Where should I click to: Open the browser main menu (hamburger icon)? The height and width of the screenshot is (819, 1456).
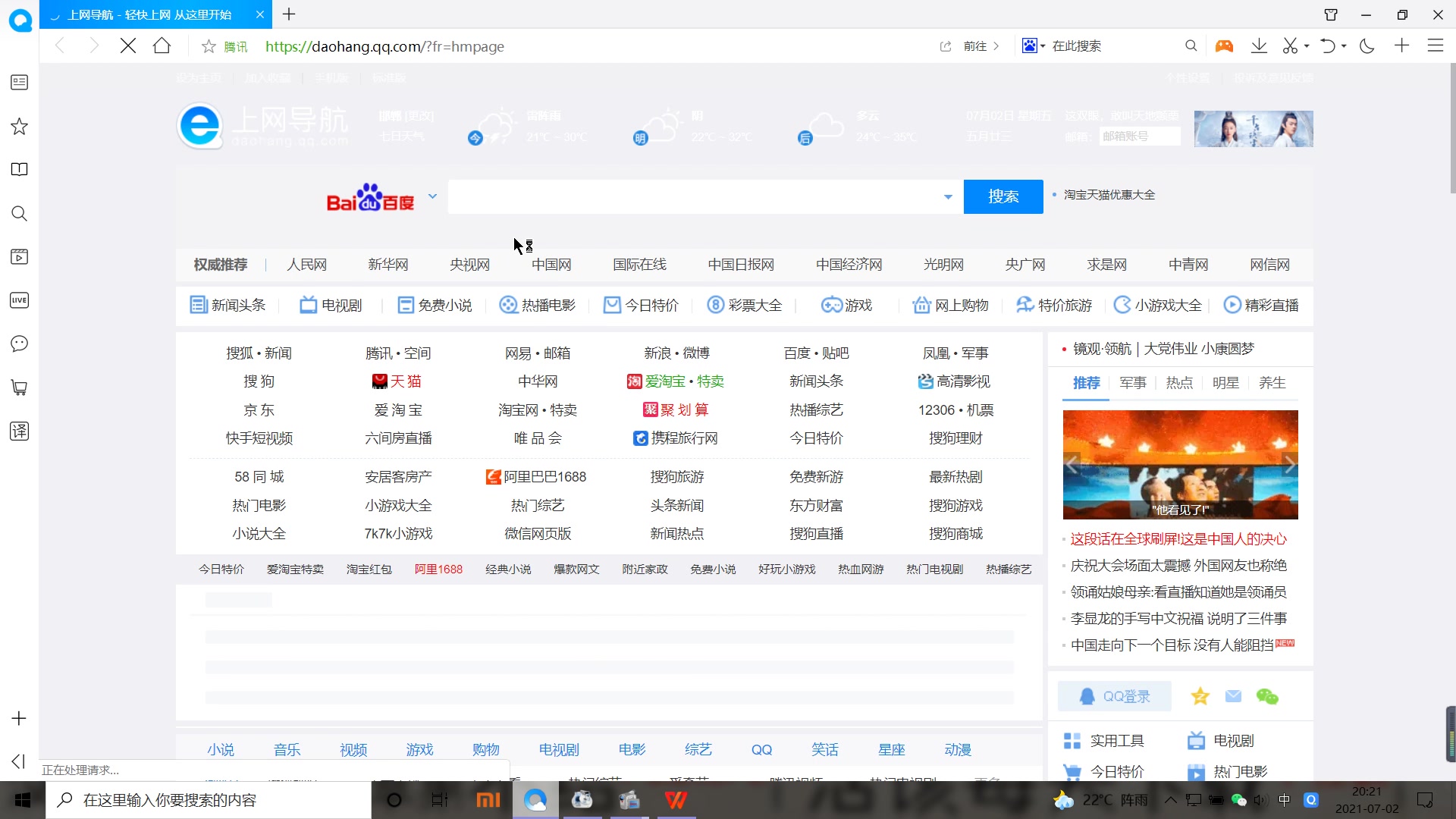pos(1436,45)
